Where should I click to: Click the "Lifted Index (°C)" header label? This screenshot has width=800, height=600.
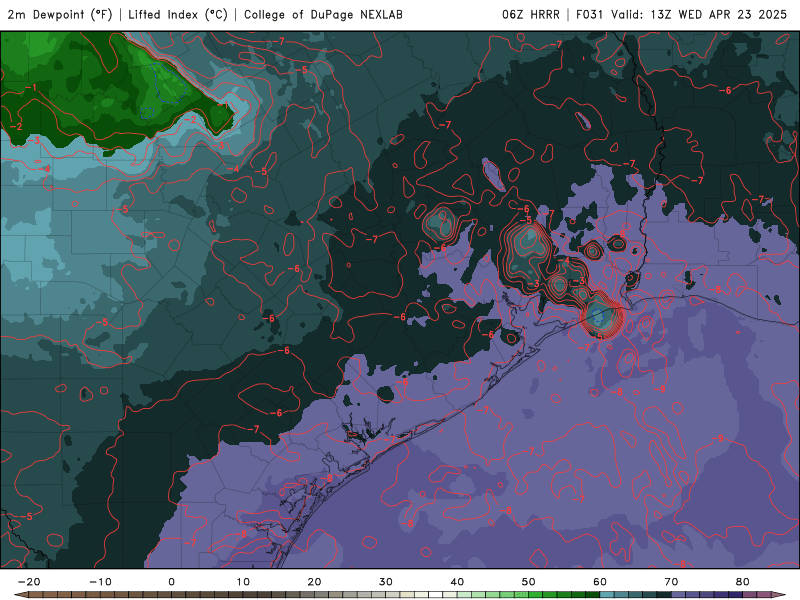coord(178,15)
